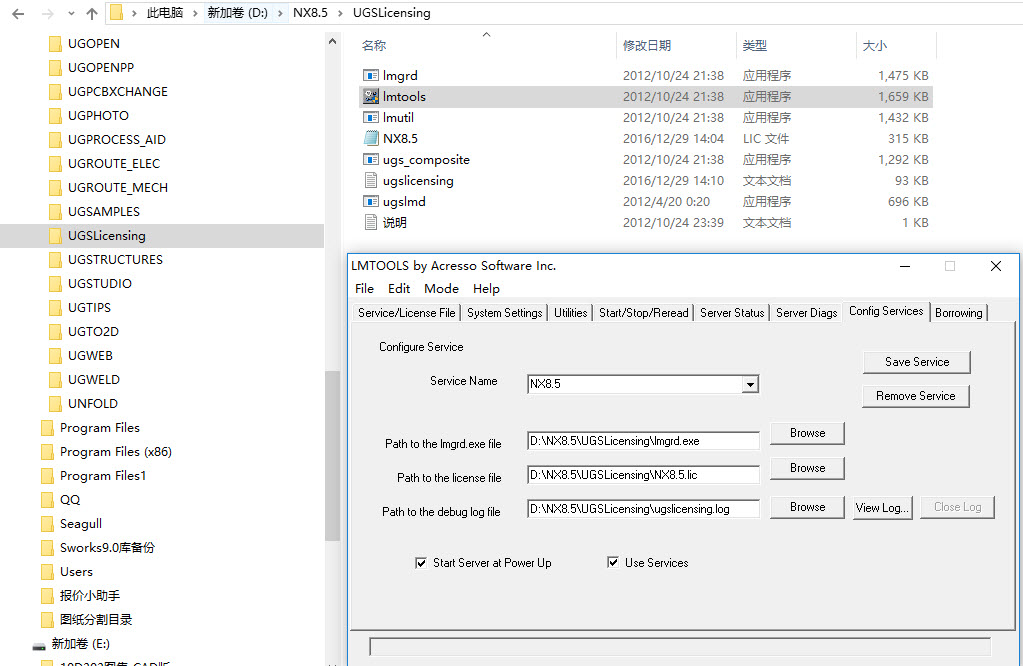Screen dimensions: 1023x666
Task: Click scroll-up arrow of folder tree
Action: click(x=332, y=42)
